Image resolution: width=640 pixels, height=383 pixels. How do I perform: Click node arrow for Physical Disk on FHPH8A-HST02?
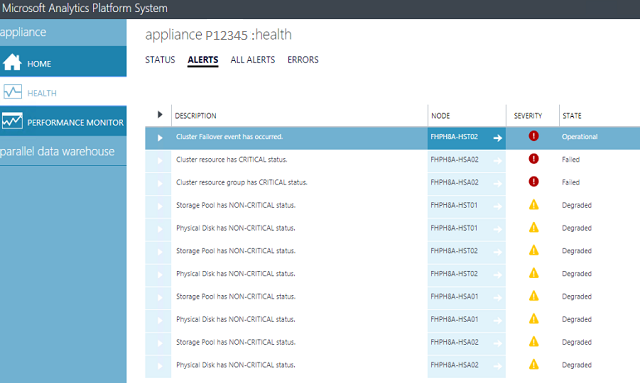pyautogui.click(x=498, y=275)
